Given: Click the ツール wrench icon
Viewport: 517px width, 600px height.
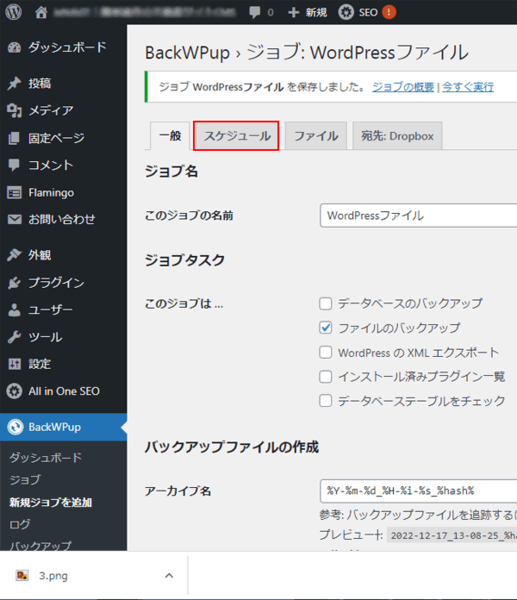Looking at the screenshot, I should [15, 337].
